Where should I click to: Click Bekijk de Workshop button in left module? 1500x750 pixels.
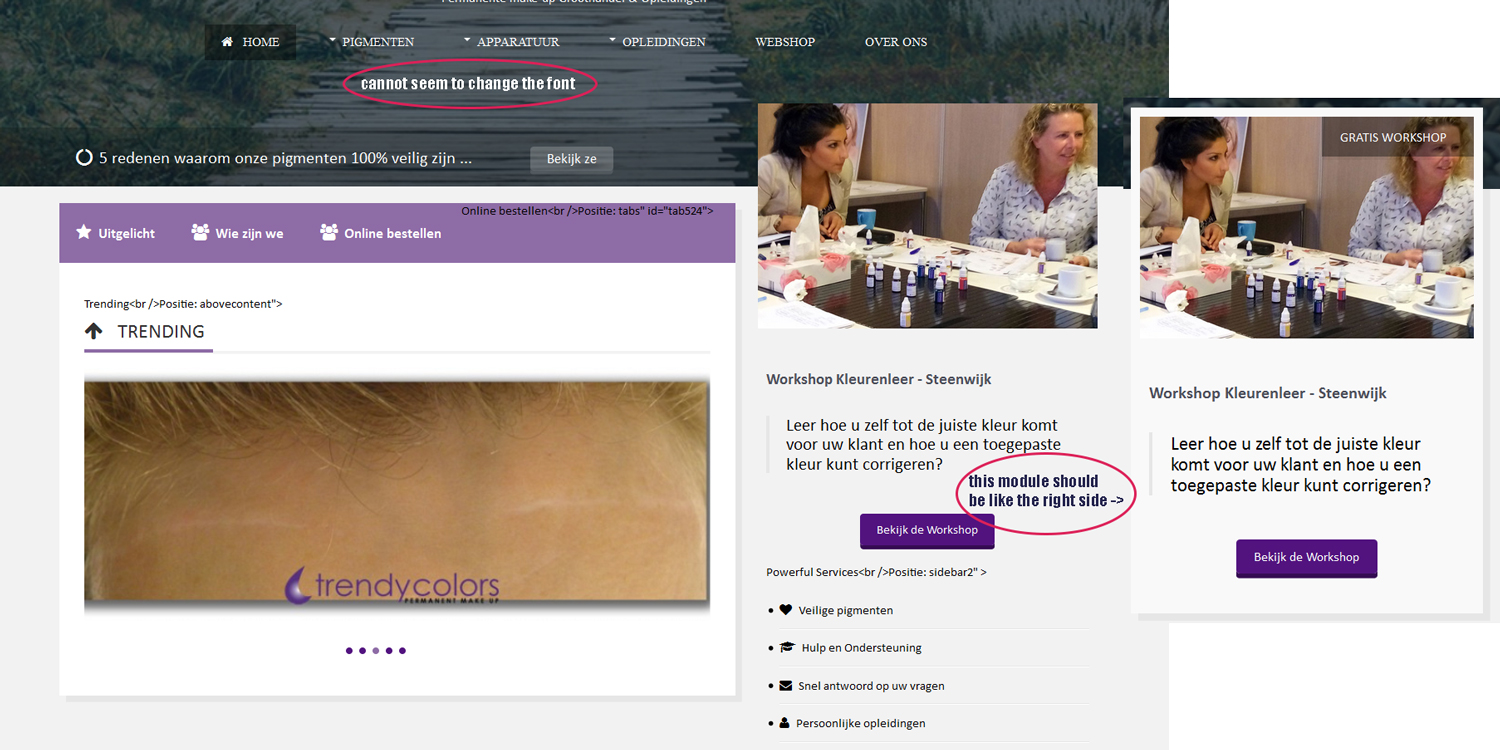coord(927,530)
